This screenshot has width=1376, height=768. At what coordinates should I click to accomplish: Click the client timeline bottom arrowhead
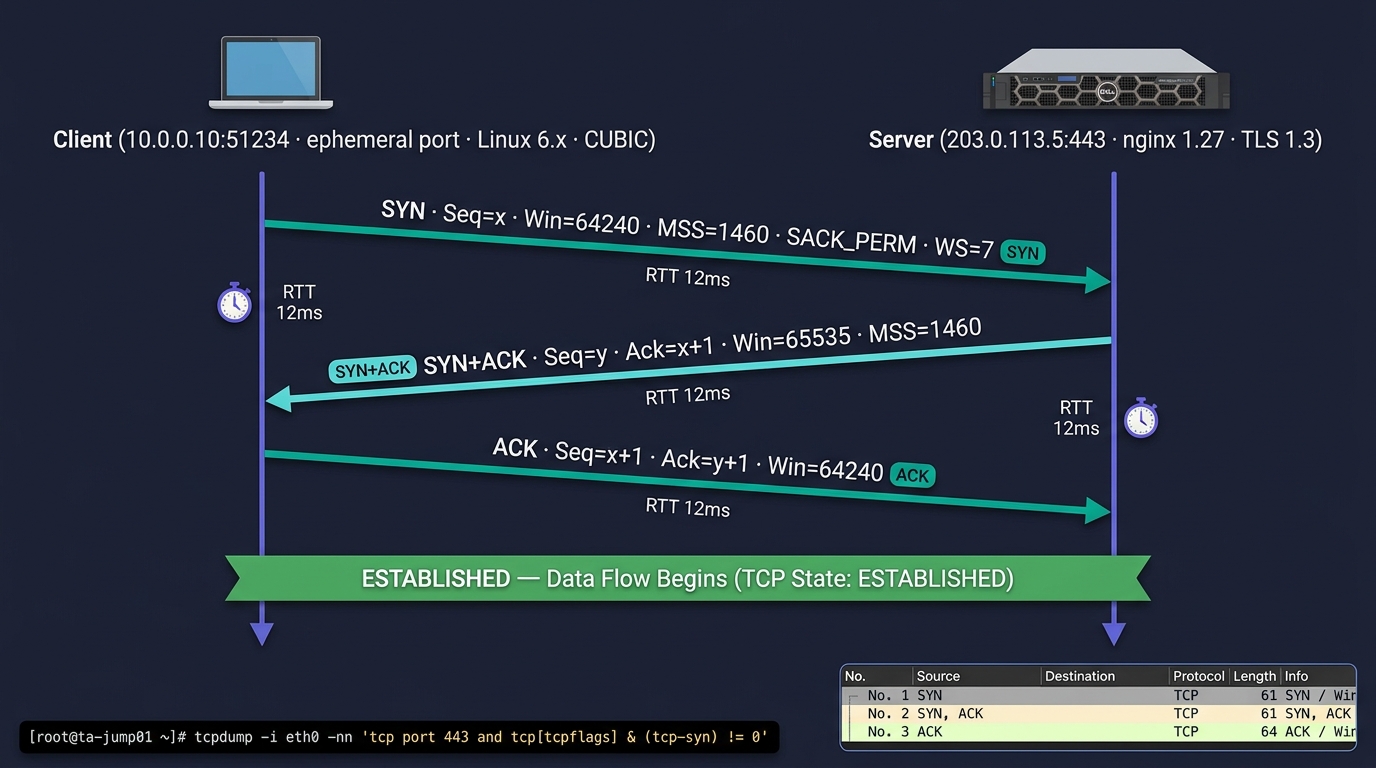click(261, 633)
